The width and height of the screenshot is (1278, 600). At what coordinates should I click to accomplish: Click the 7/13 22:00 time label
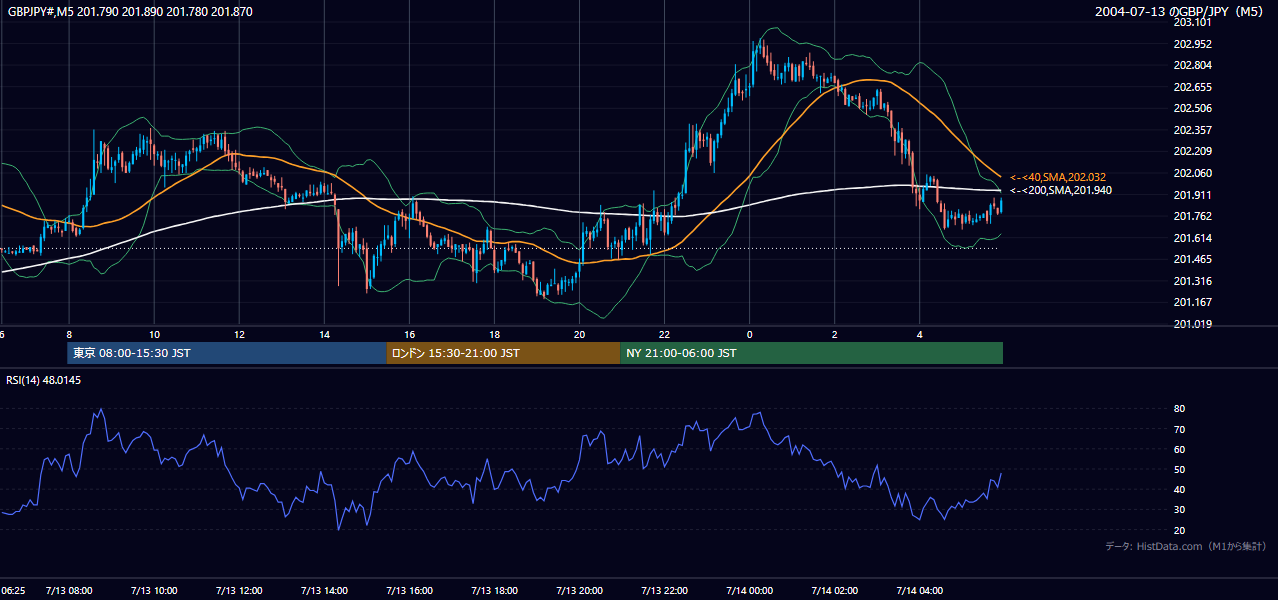664,590
